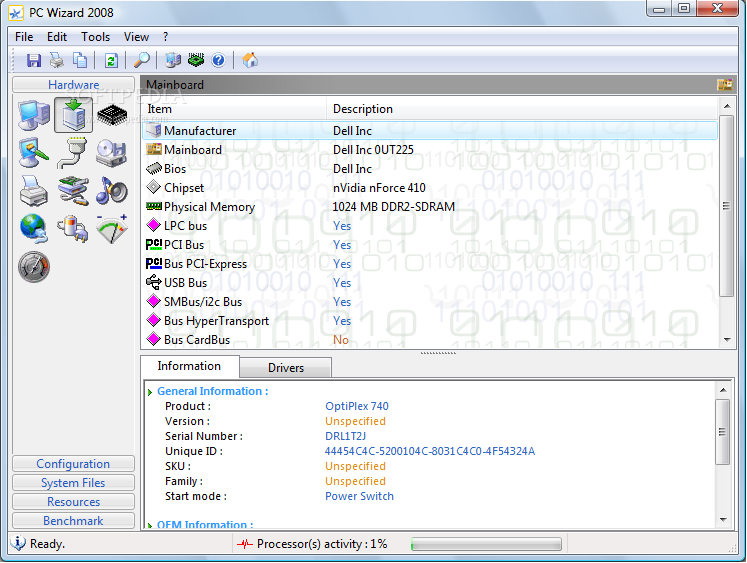Select the Bus PCI-Express row
The image size is (747, 563).
[x=430, y=264]
